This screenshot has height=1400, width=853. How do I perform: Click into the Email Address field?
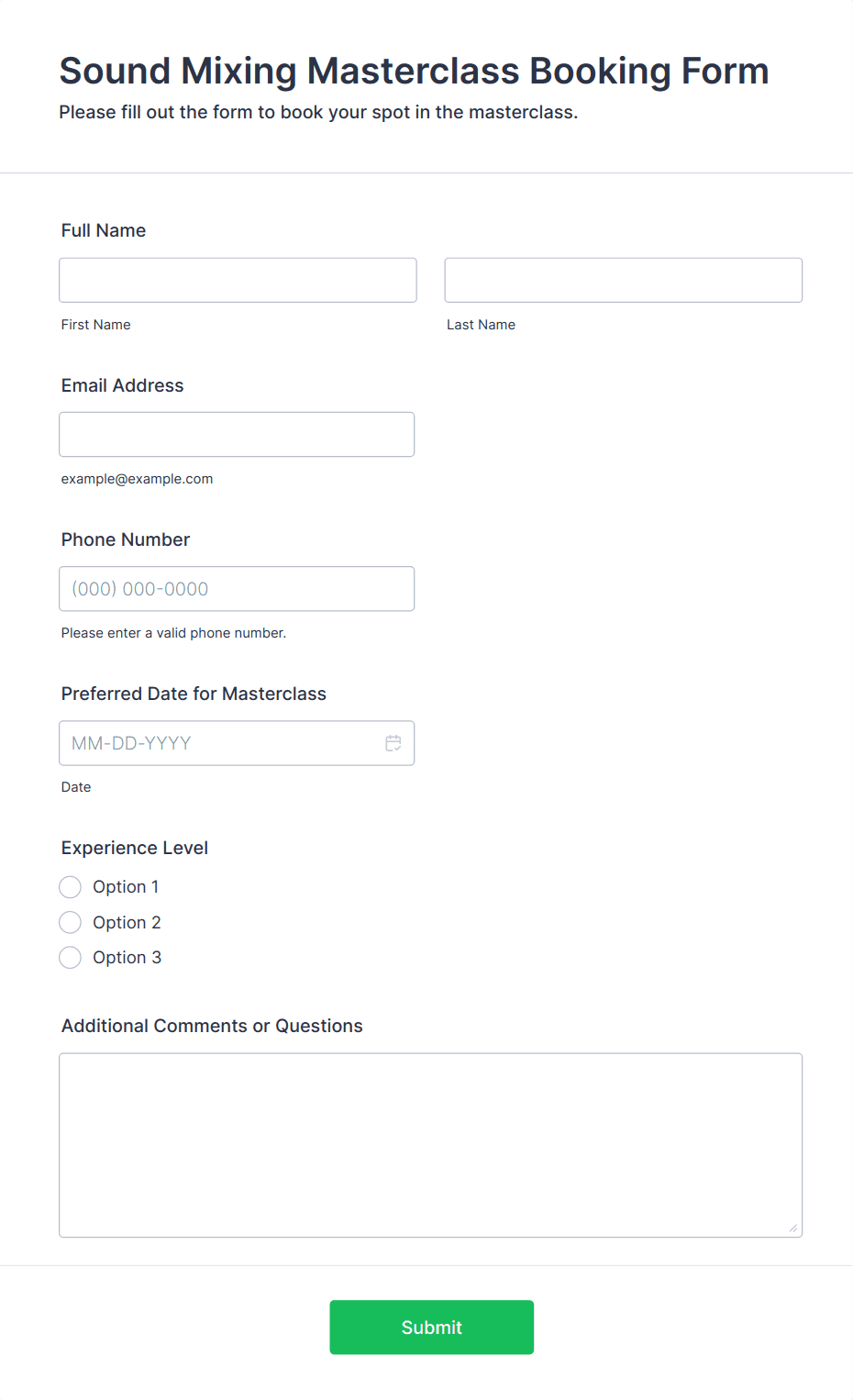(x=237, y=434)
